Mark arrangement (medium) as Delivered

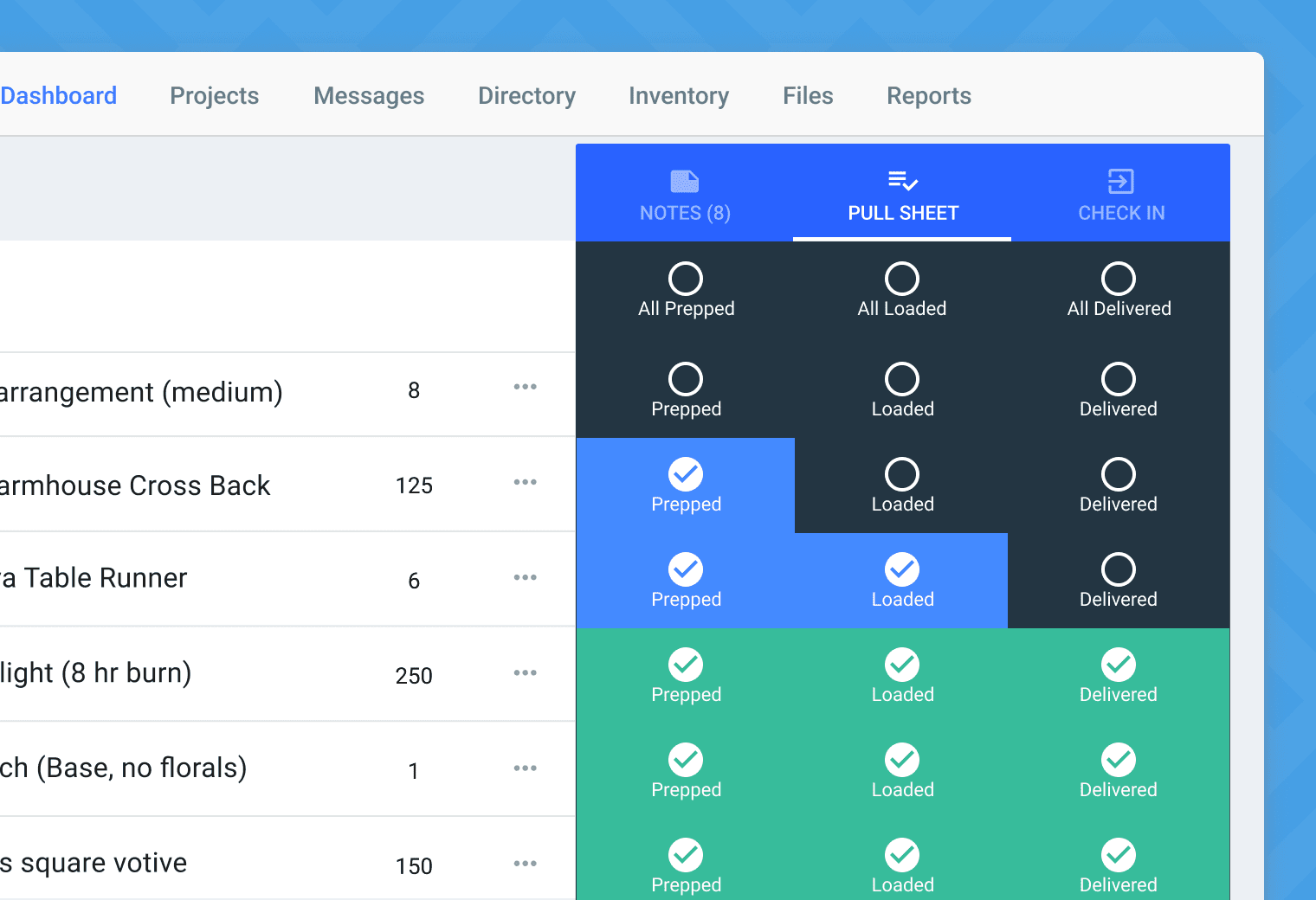(x=1119, y=379)
